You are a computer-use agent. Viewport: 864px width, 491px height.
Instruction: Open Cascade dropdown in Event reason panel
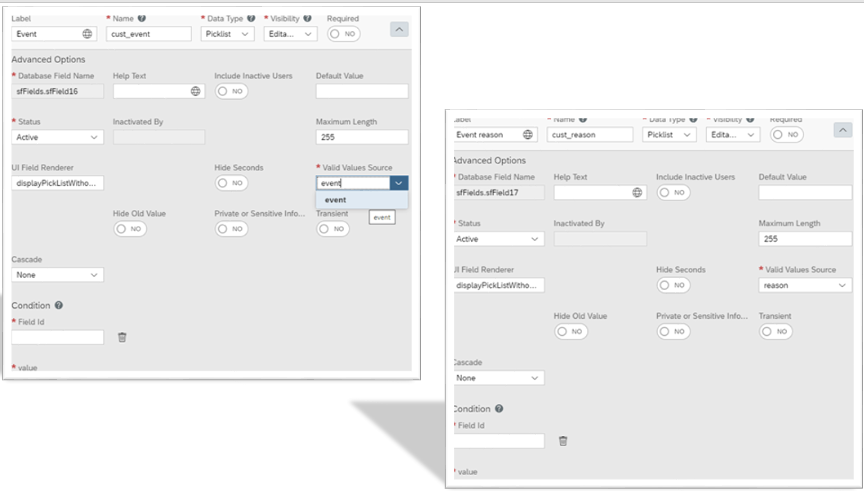tap(498, 378)
